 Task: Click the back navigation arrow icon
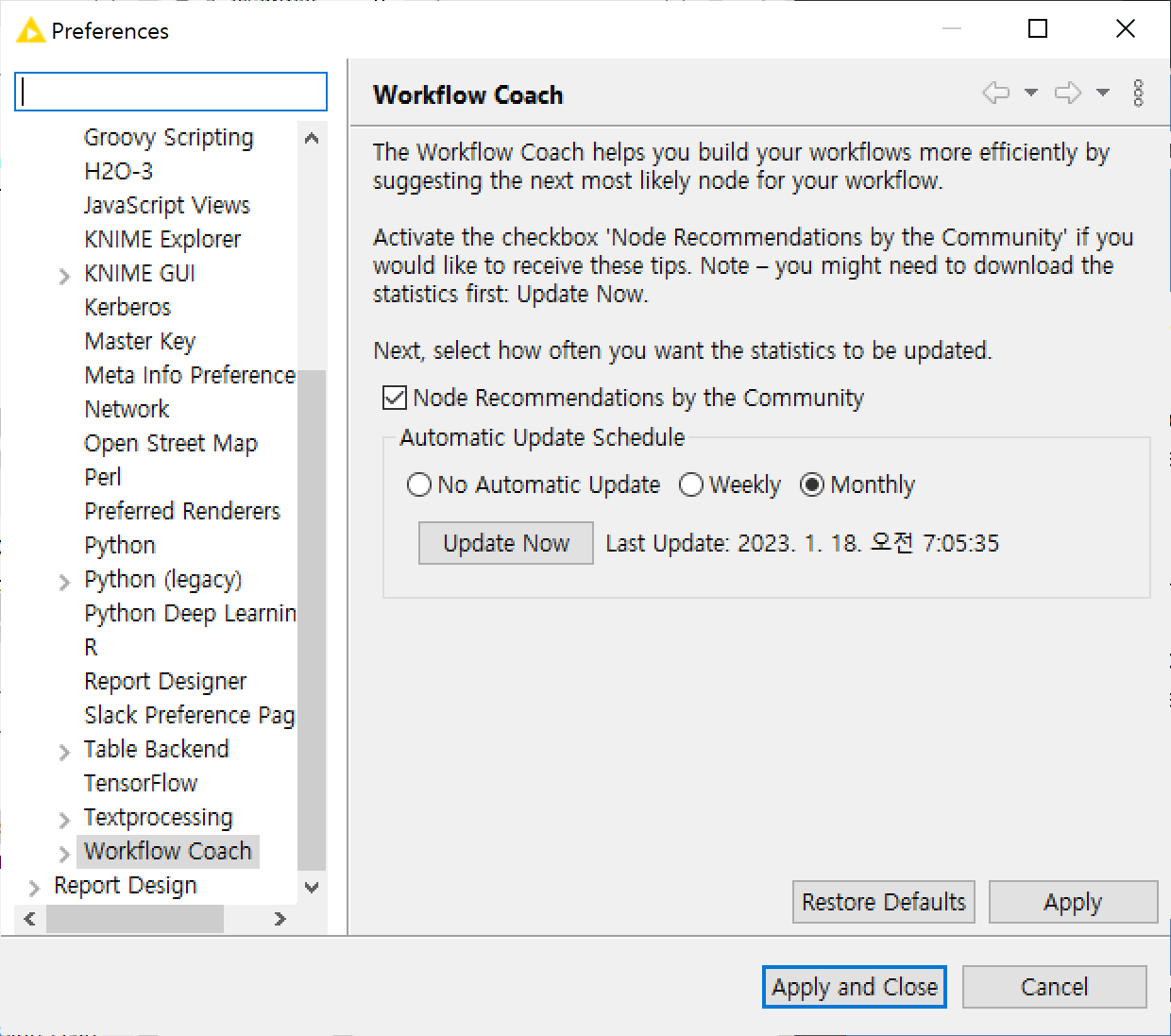[x=995, y=93]
